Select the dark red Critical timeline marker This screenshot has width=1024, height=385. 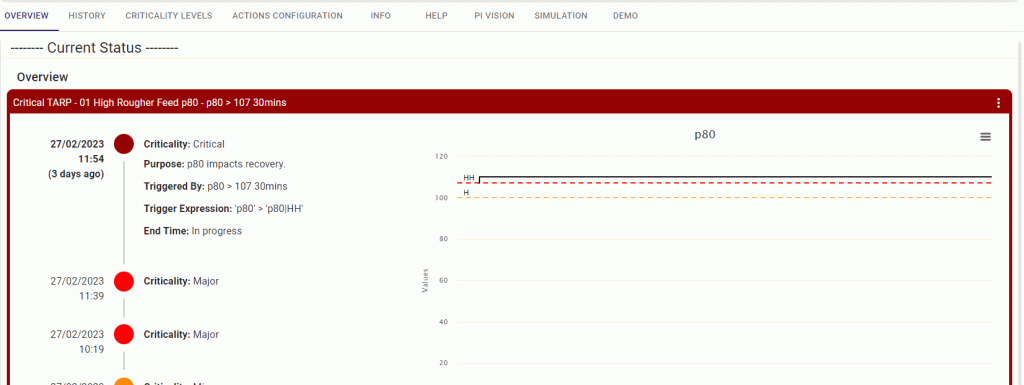pyautogui.click(x=124, y=144)
